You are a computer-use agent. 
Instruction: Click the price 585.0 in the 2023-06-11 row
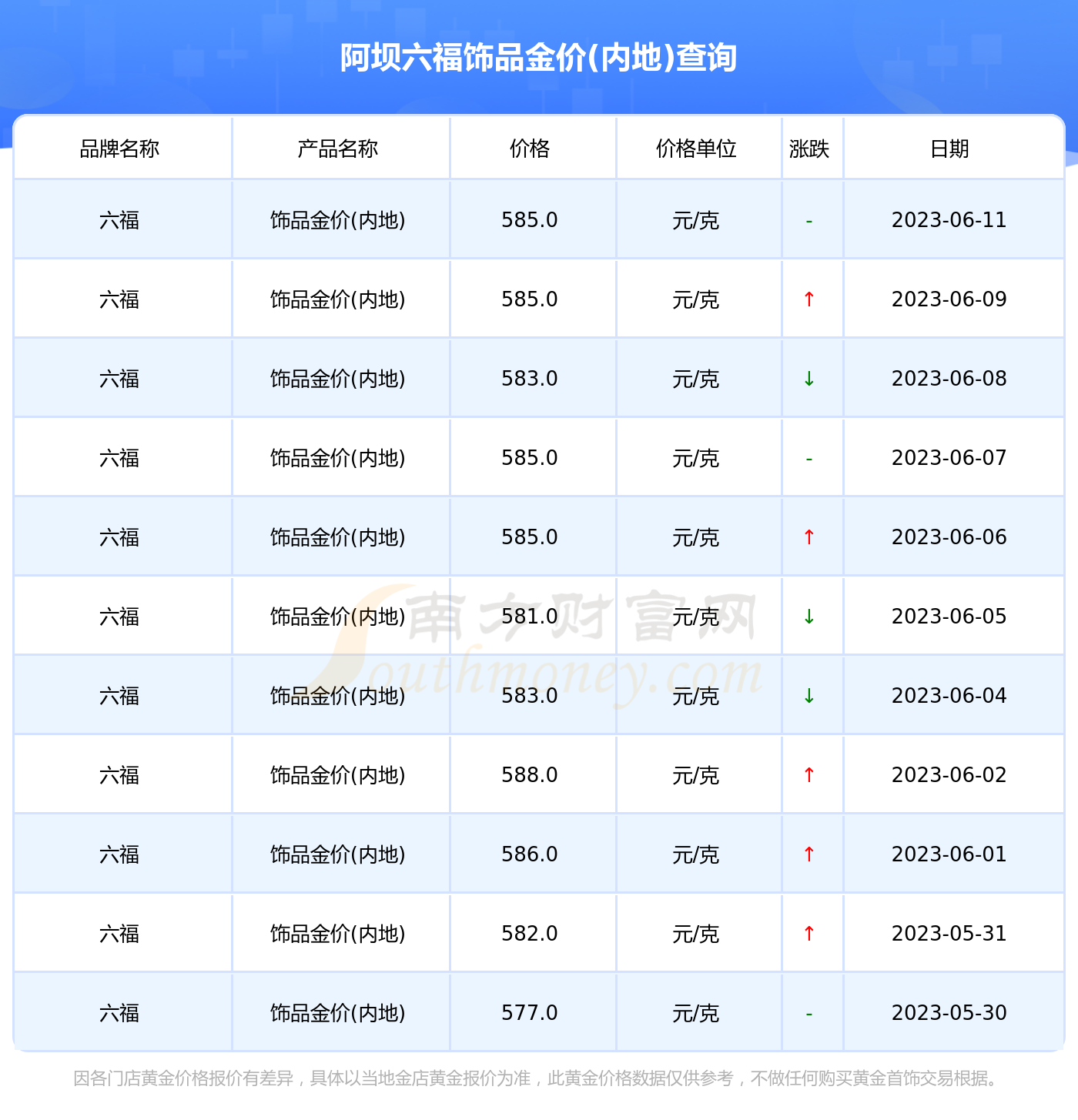click(530, 220)
